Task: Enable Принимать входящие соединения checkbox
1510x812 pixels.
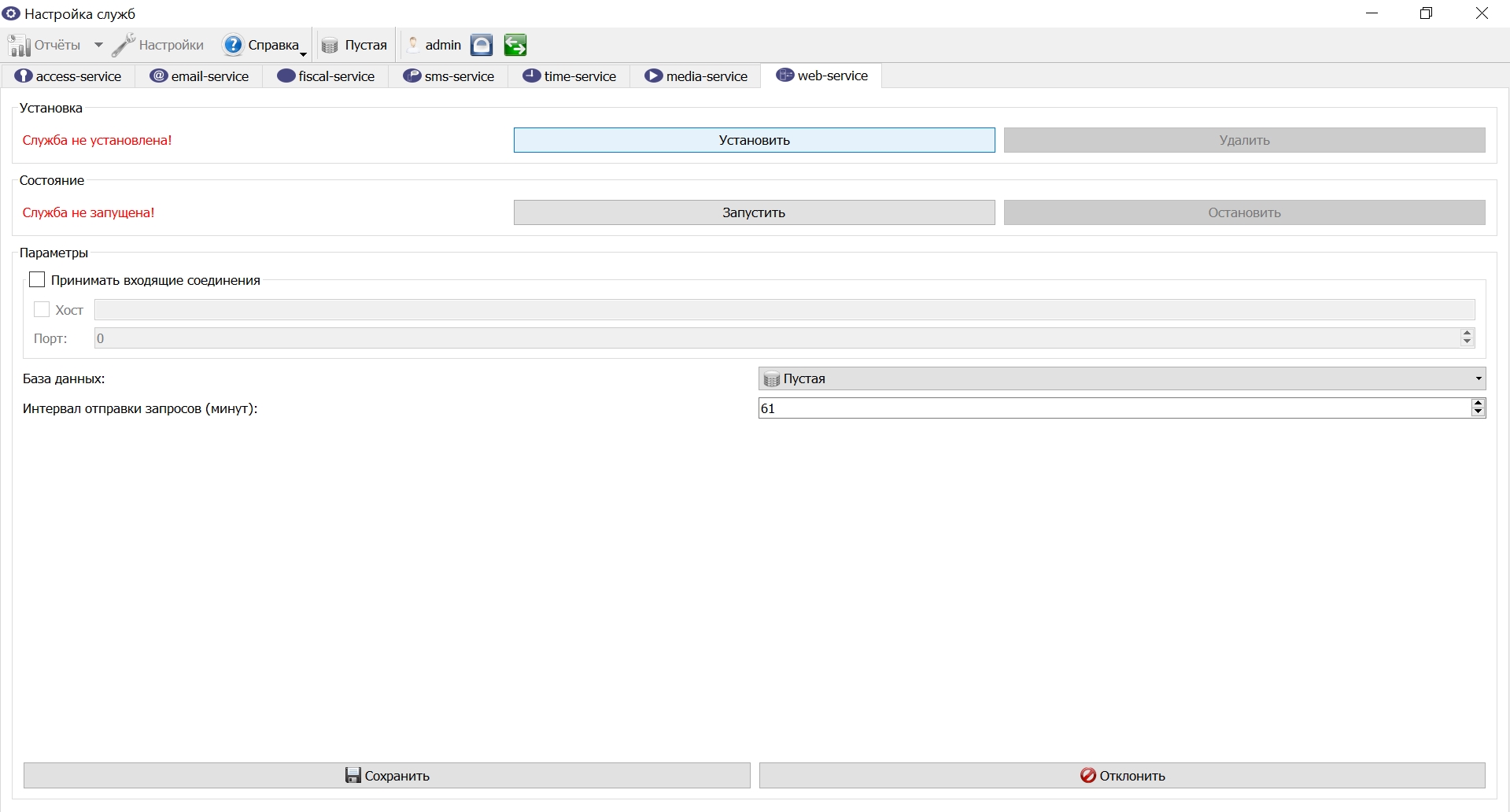Action: tap(37, 279)
